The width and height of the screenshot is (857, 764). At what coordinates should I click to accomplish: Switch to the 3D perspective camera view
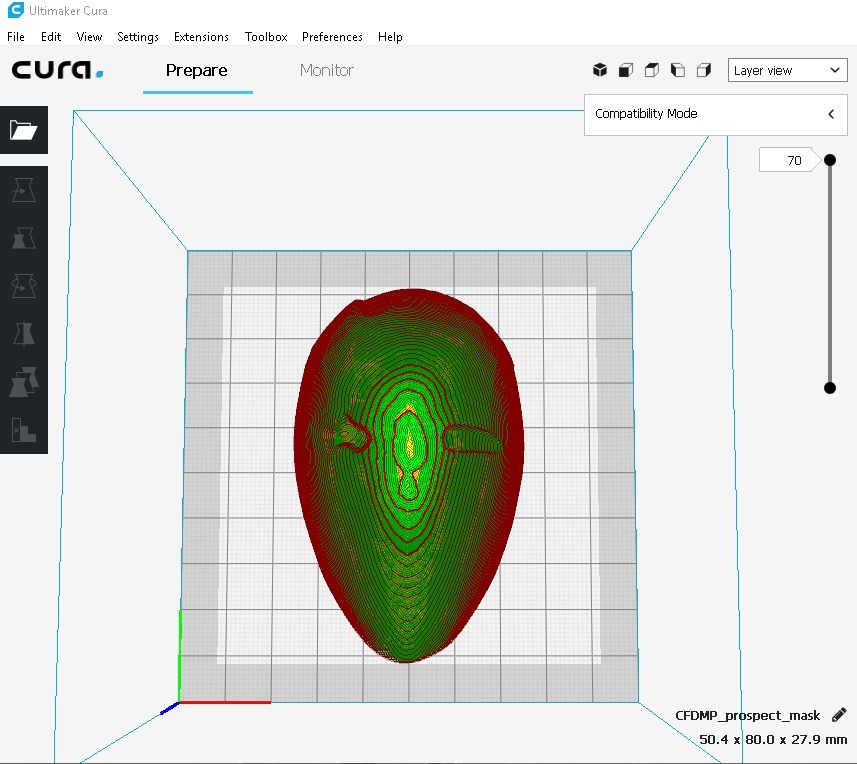point(600,70)
